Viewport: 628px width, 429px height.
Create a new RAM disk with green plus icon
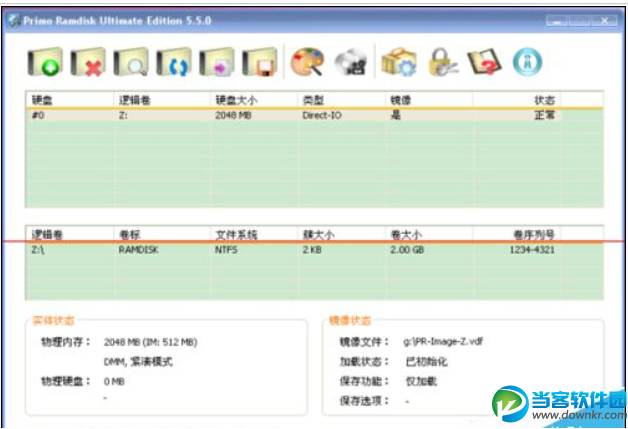[x=45, y=62]
